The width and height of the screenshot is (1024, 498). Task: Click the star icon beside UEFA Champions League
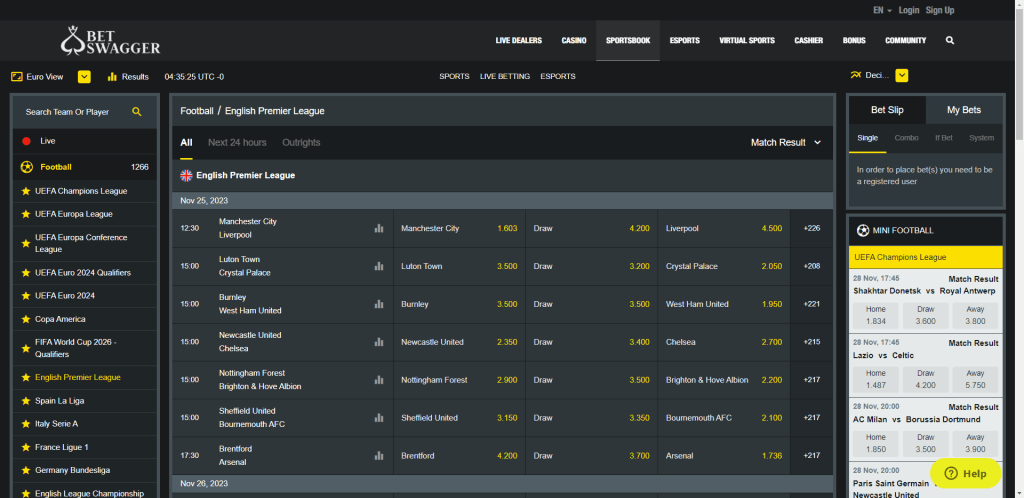pyautogui.click(x=26, y=191)
